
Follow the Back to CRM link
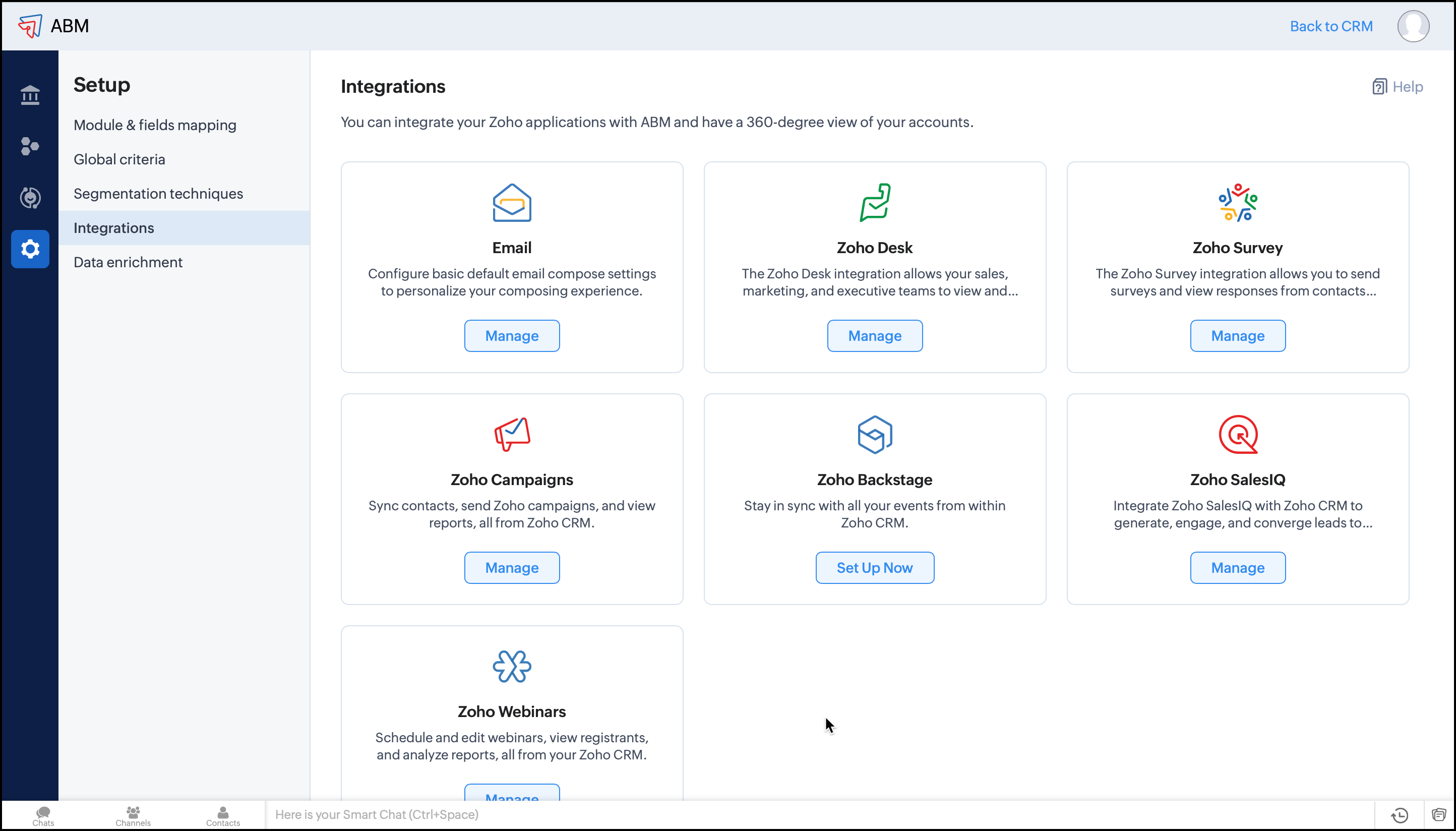click(x=1330, y=26)
